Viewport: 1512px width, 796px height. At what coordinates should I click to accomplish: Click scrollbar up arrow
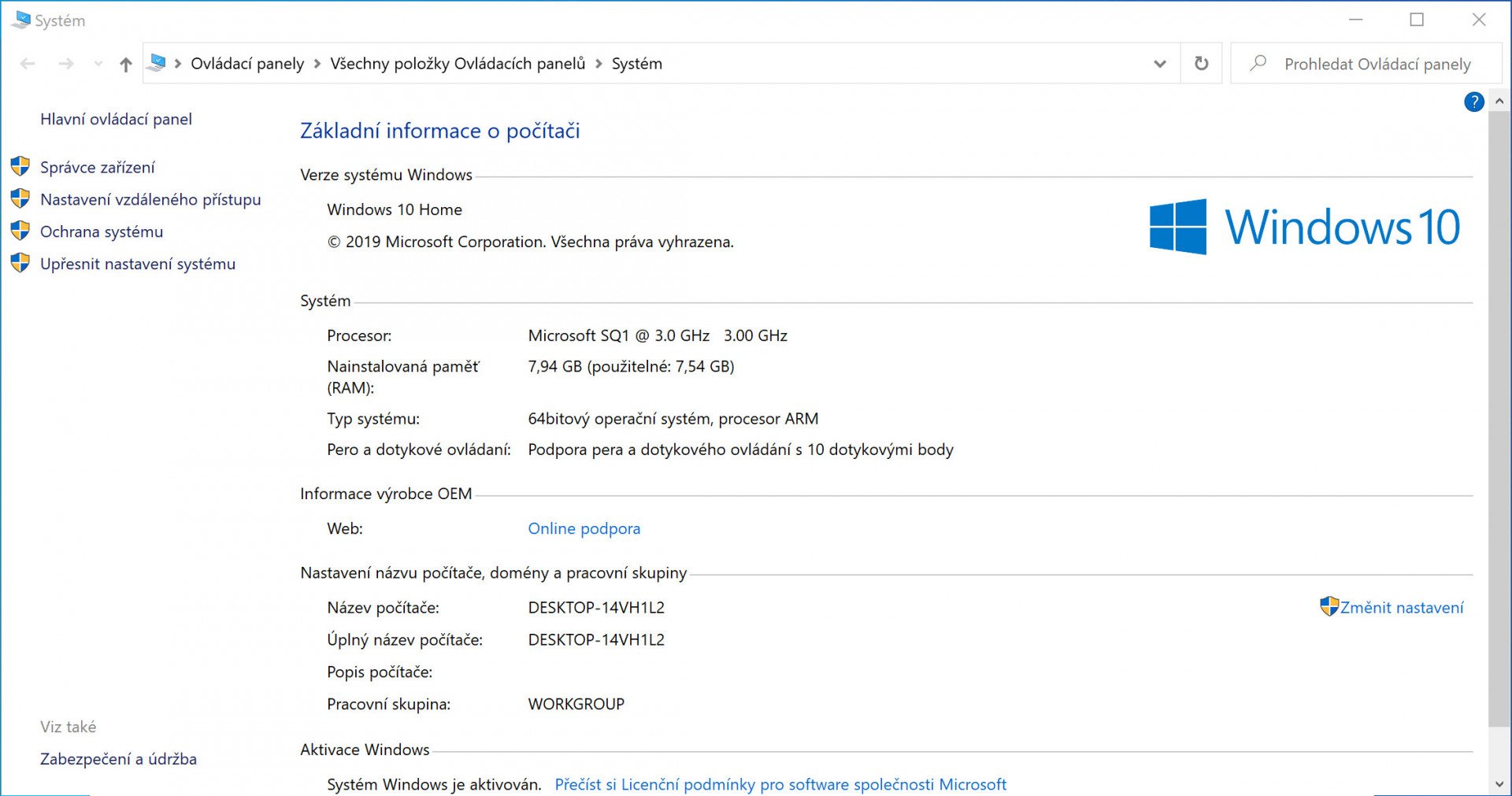1499,102
